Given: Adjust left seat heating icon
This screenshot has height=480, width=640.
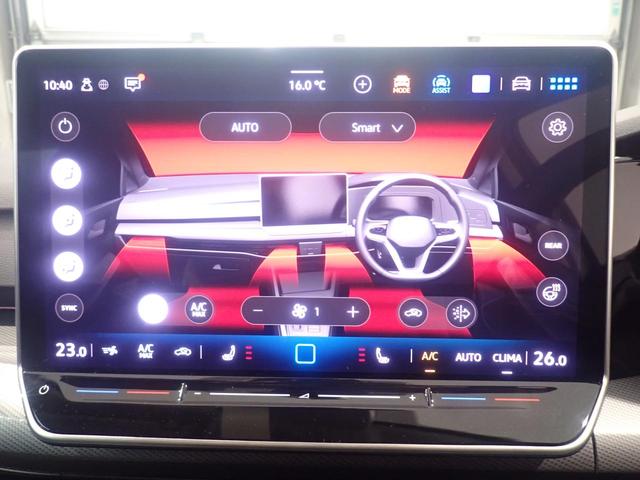Looking at the screenshot, I should [x=229, y=353].
